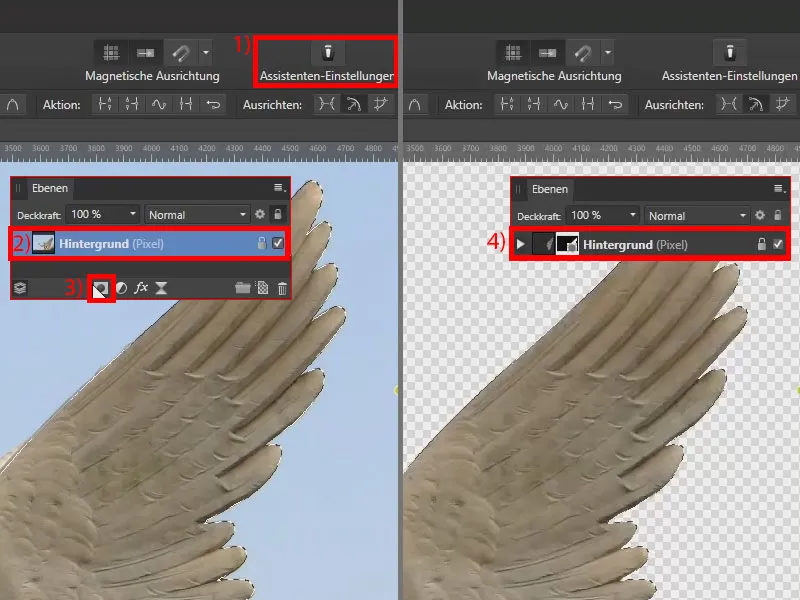Select the curve node mode icon before Aktion, left screenshot
800x600 pixels.
tap(13, 105)
